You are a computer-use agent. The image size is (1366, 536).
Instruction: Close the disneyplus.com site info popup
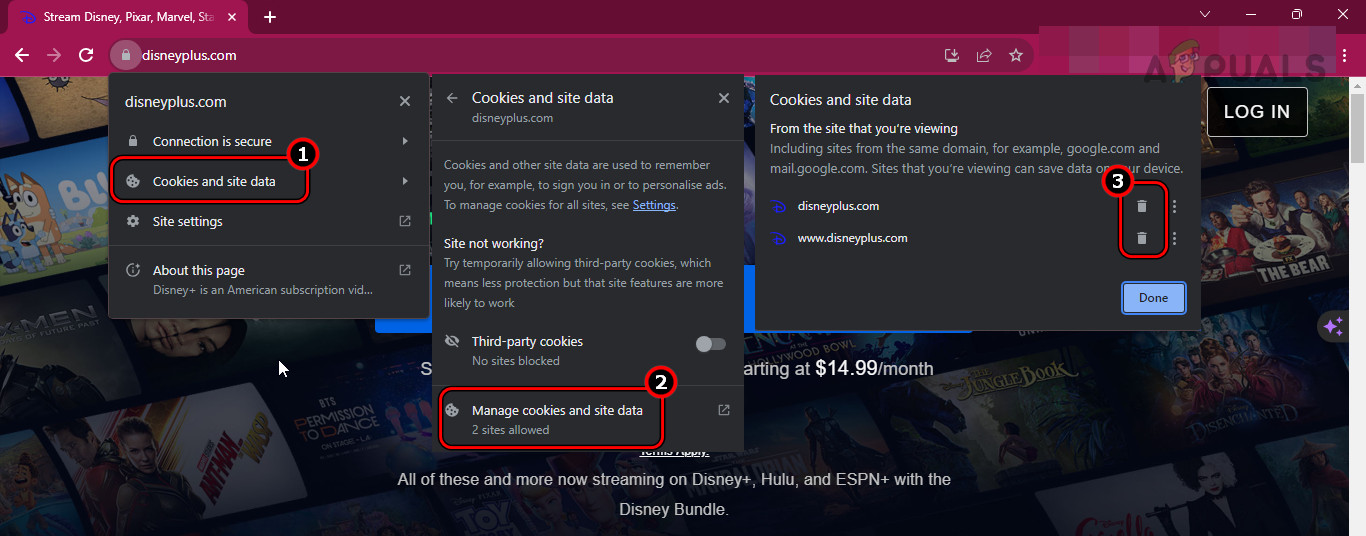(405, 101)
